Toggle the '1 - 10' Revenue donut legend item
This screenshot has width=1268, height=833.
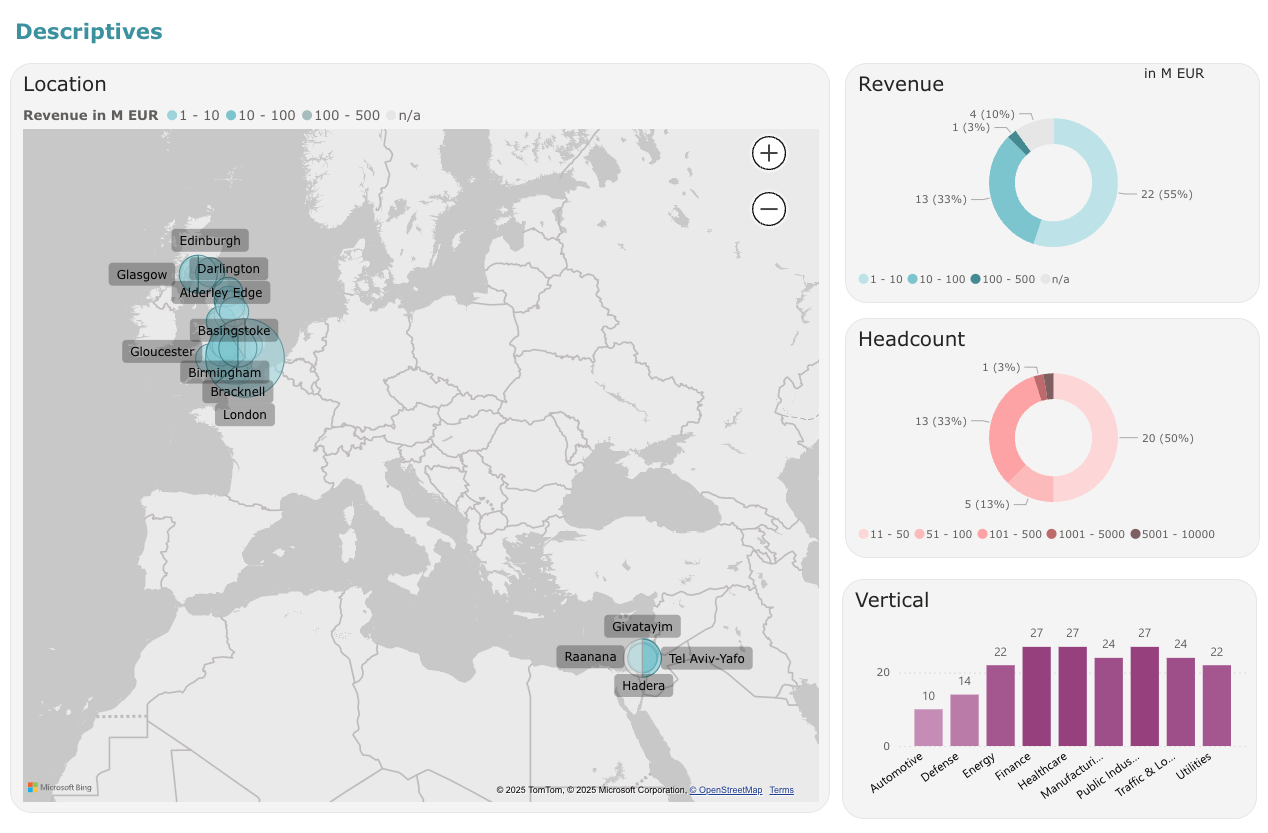click(x=881, y=279)
